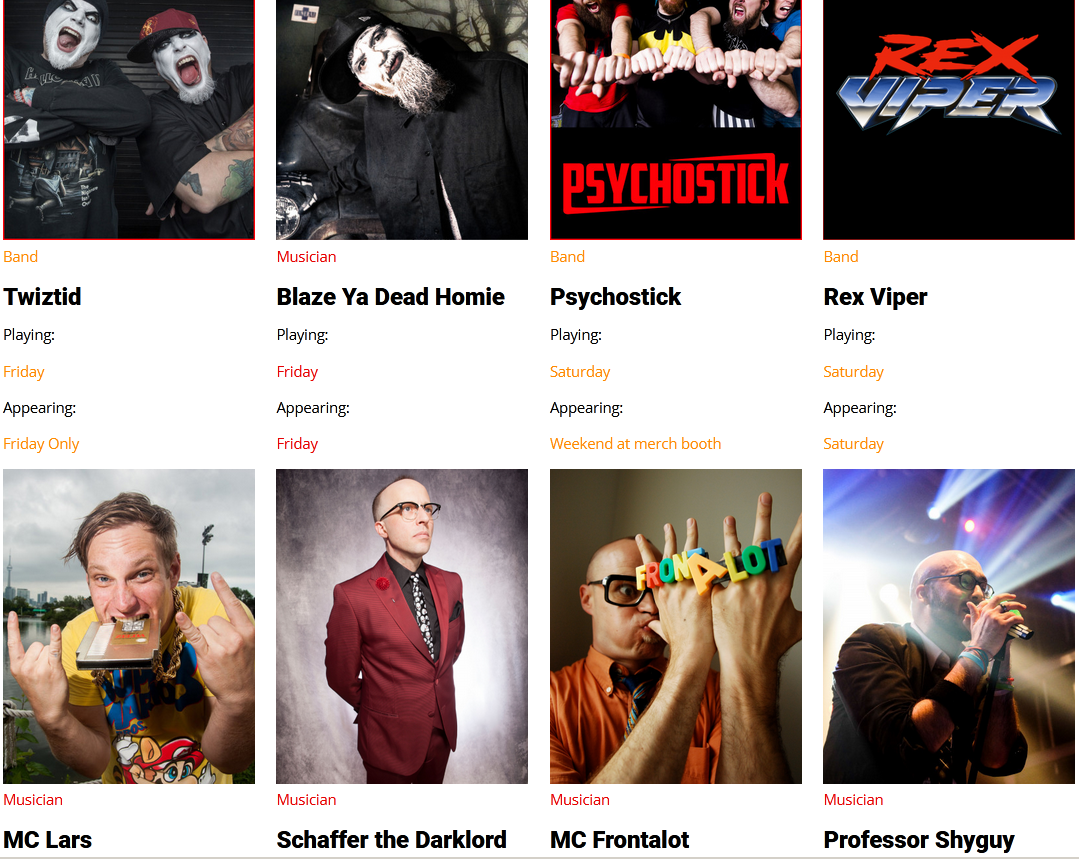Viewport: 1079px width, 859px height.
Task: Open the Schaffer the Darklord portrait
Action: click(402, 626)
